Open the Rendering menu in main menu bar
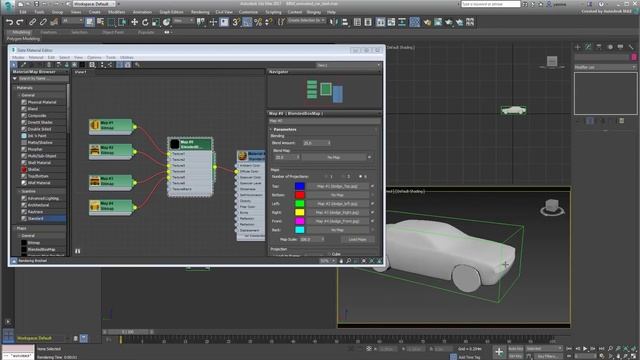The height and width of the screenshot is (360, 640). coord(200,12)
